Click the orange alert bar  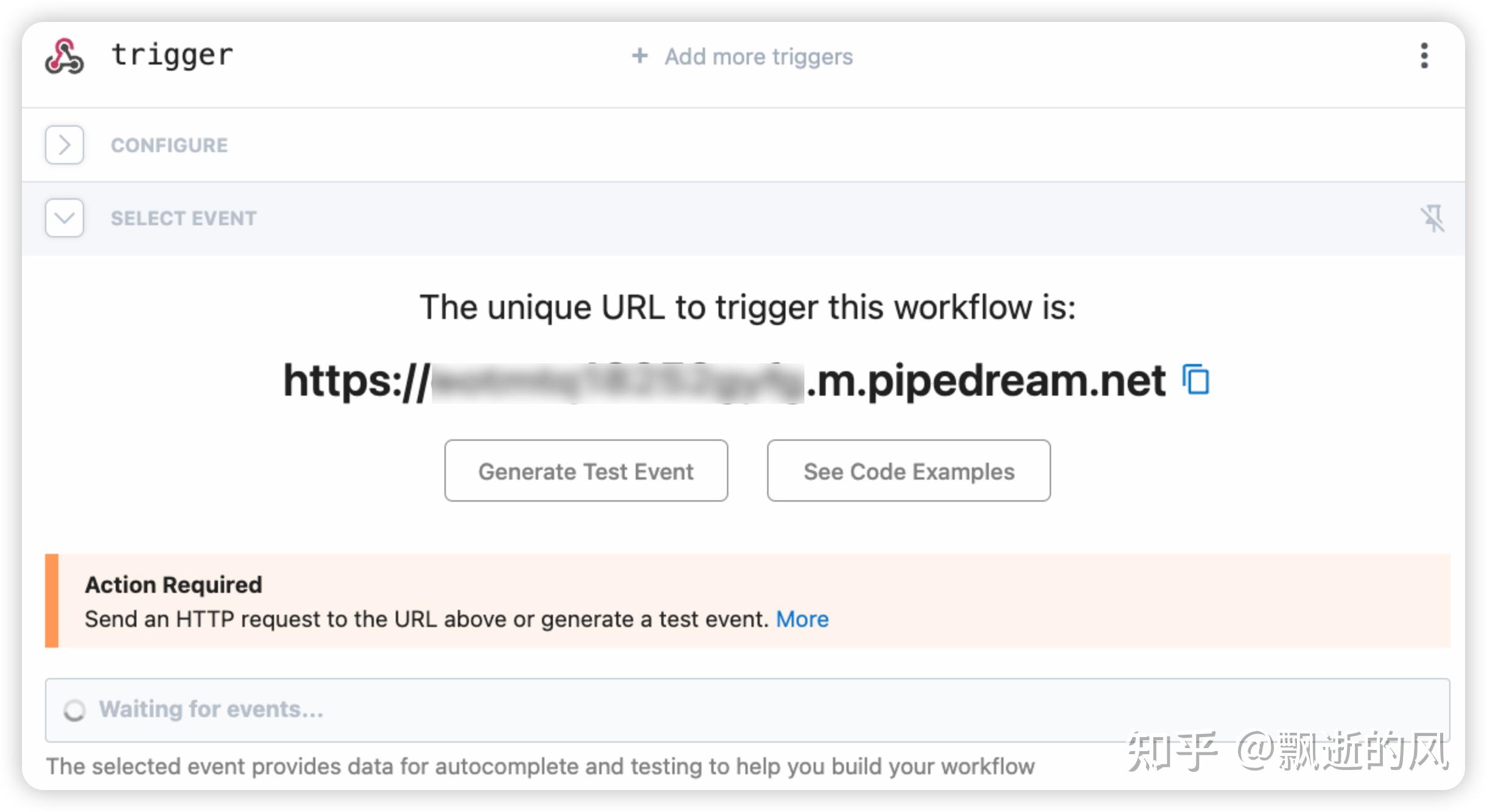point(52,600)
